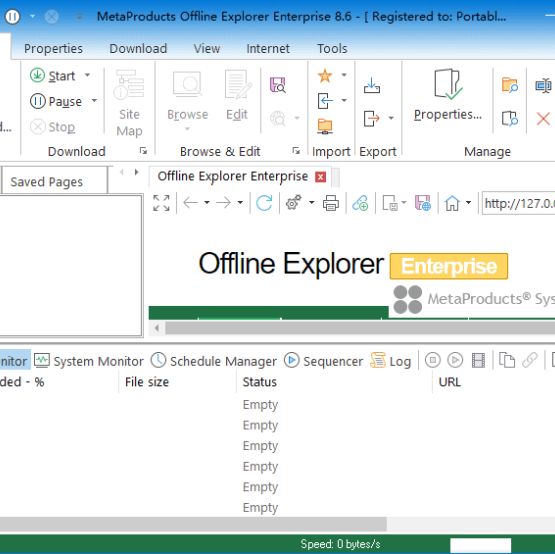
Task: Select the Saved Pages tab
Action: 54,181
